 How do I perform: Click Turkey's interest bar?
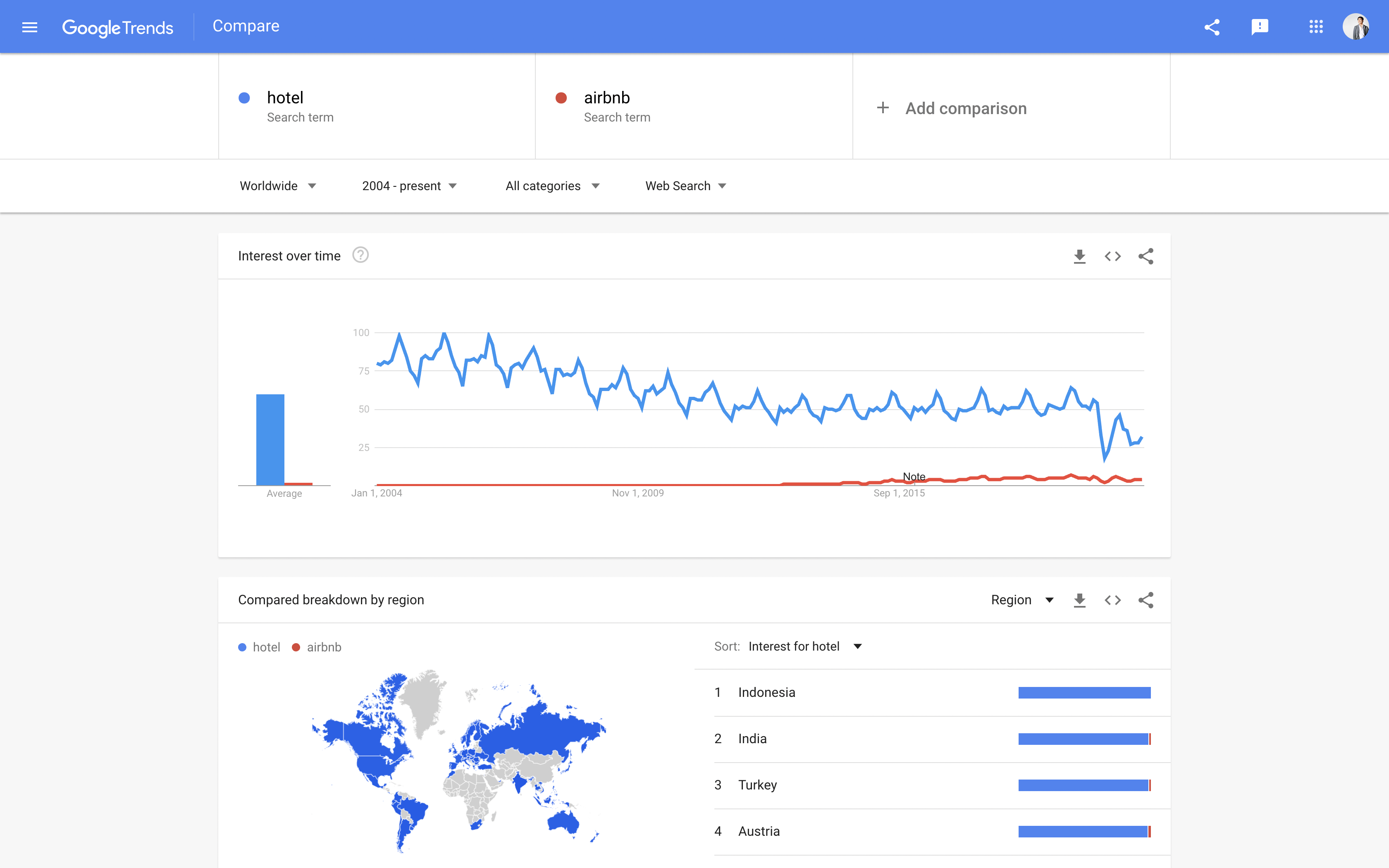[1084, 785]
